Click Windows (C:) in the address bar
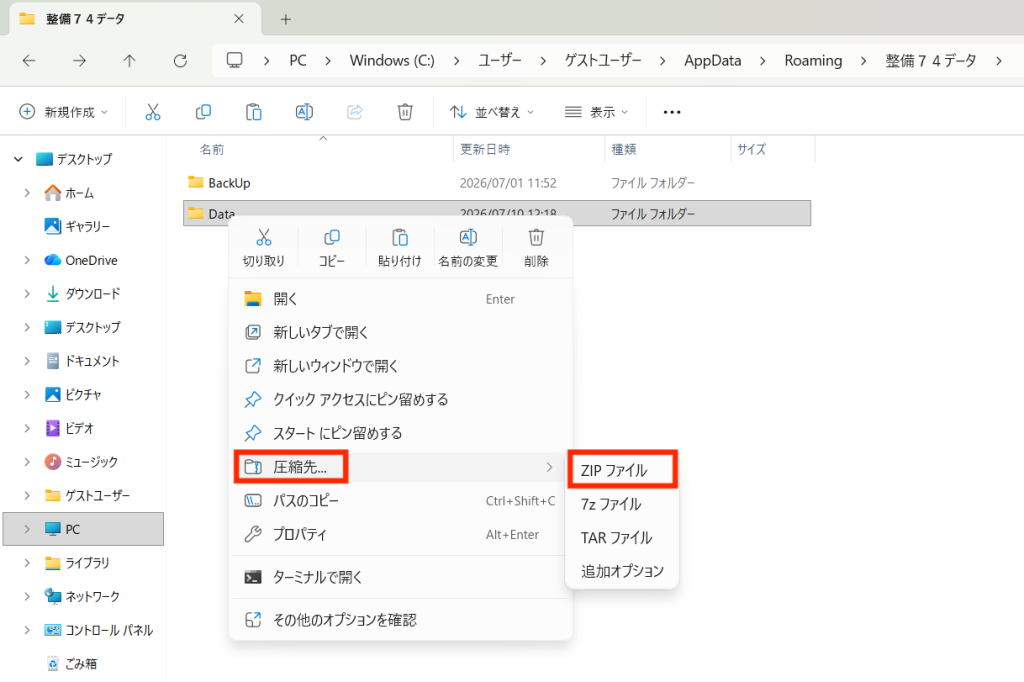Viewport: 1024px width, 682px height. [392, 61]
